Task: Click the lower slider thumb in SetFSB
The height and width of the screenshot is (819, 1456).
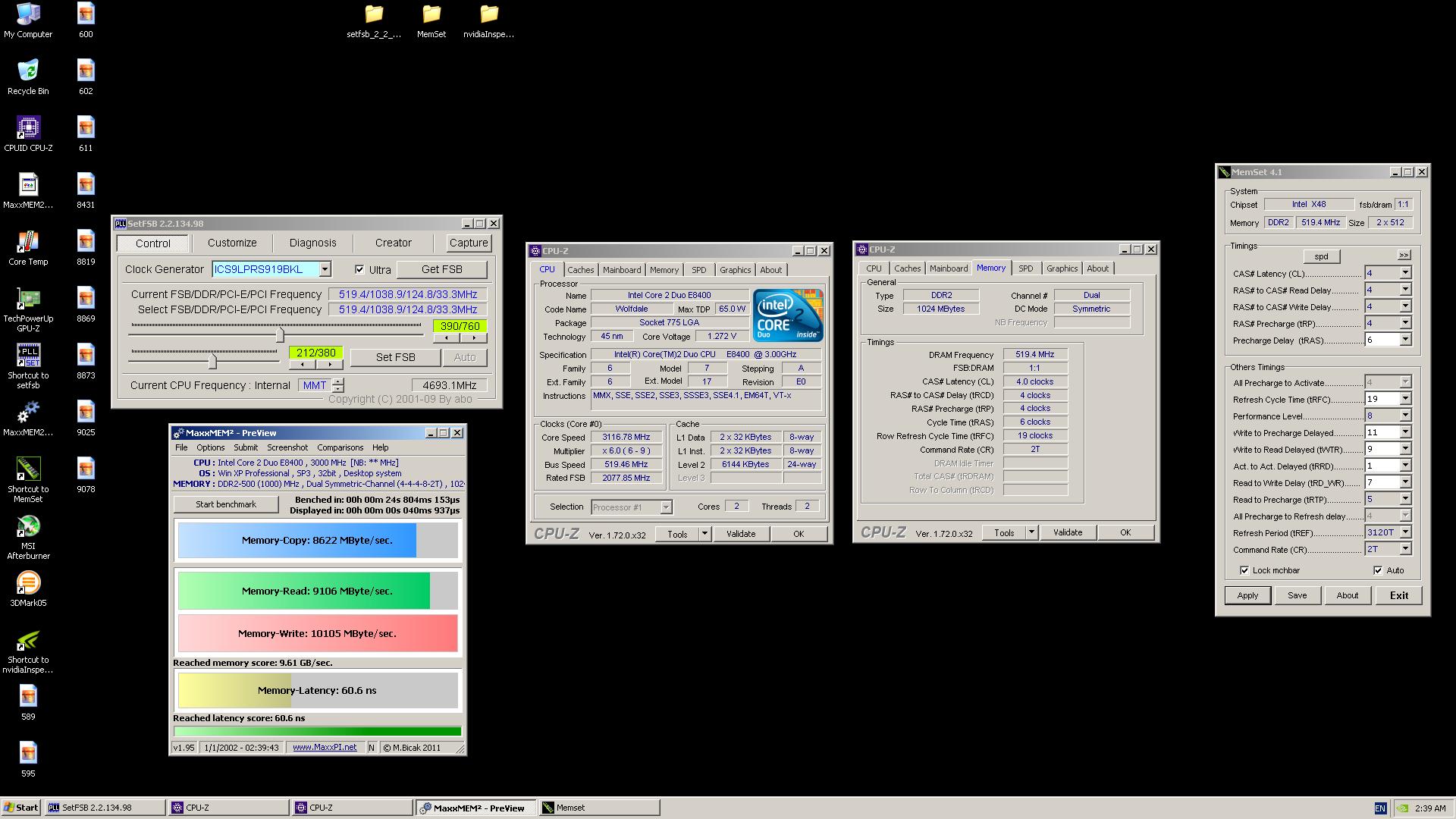Action: [x=212, y=362]
